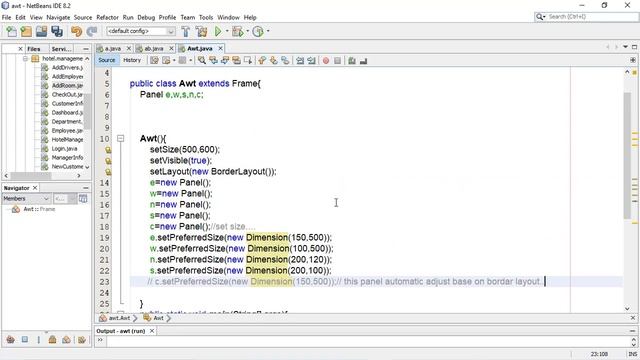The image size is (640, 360).
Task: Toggle Bookmark icon in editor toolbar
Action: pyautogui.click(x=285, y=60)
